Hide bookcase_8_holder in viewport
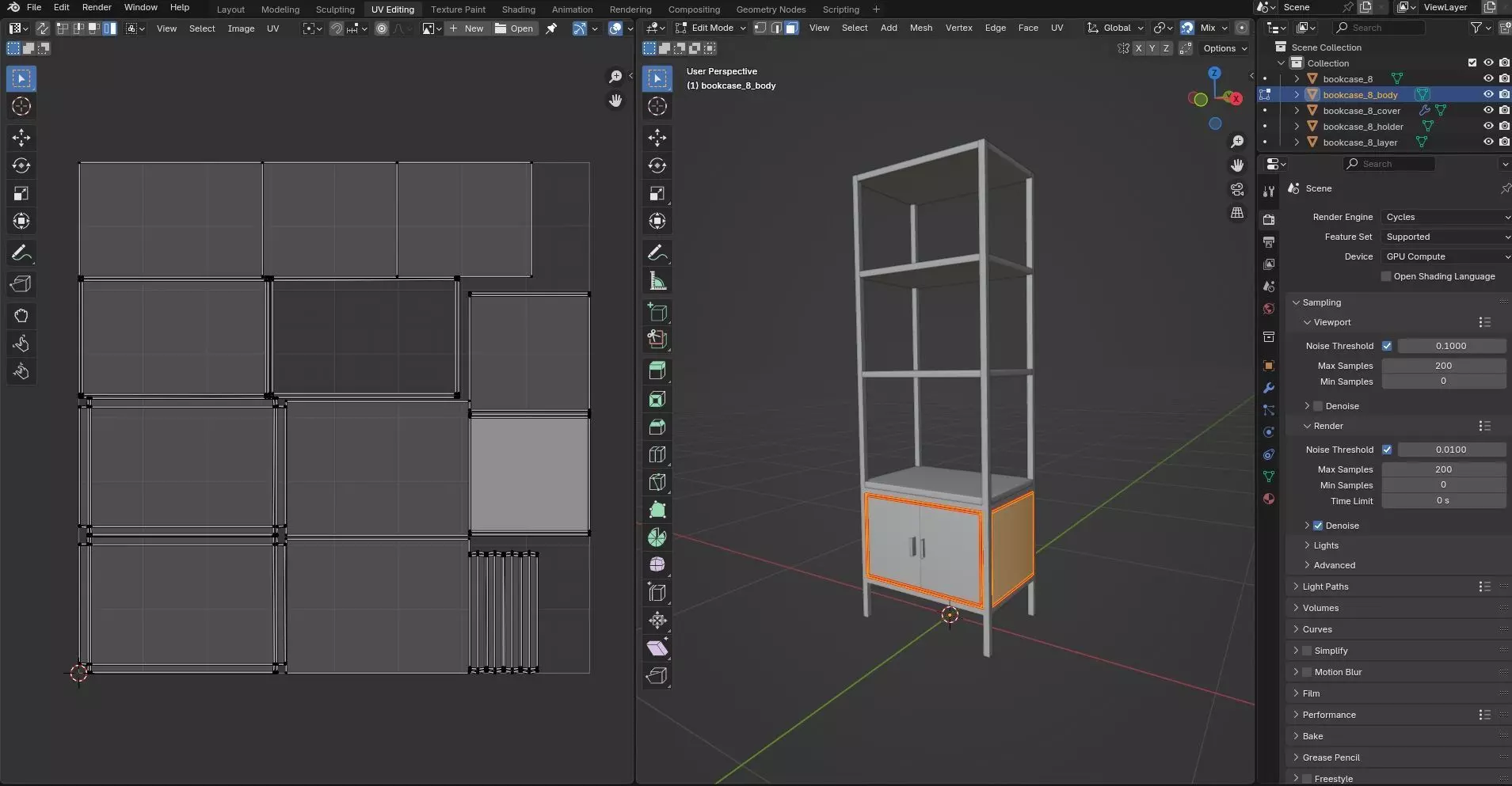 [1488, 126]
